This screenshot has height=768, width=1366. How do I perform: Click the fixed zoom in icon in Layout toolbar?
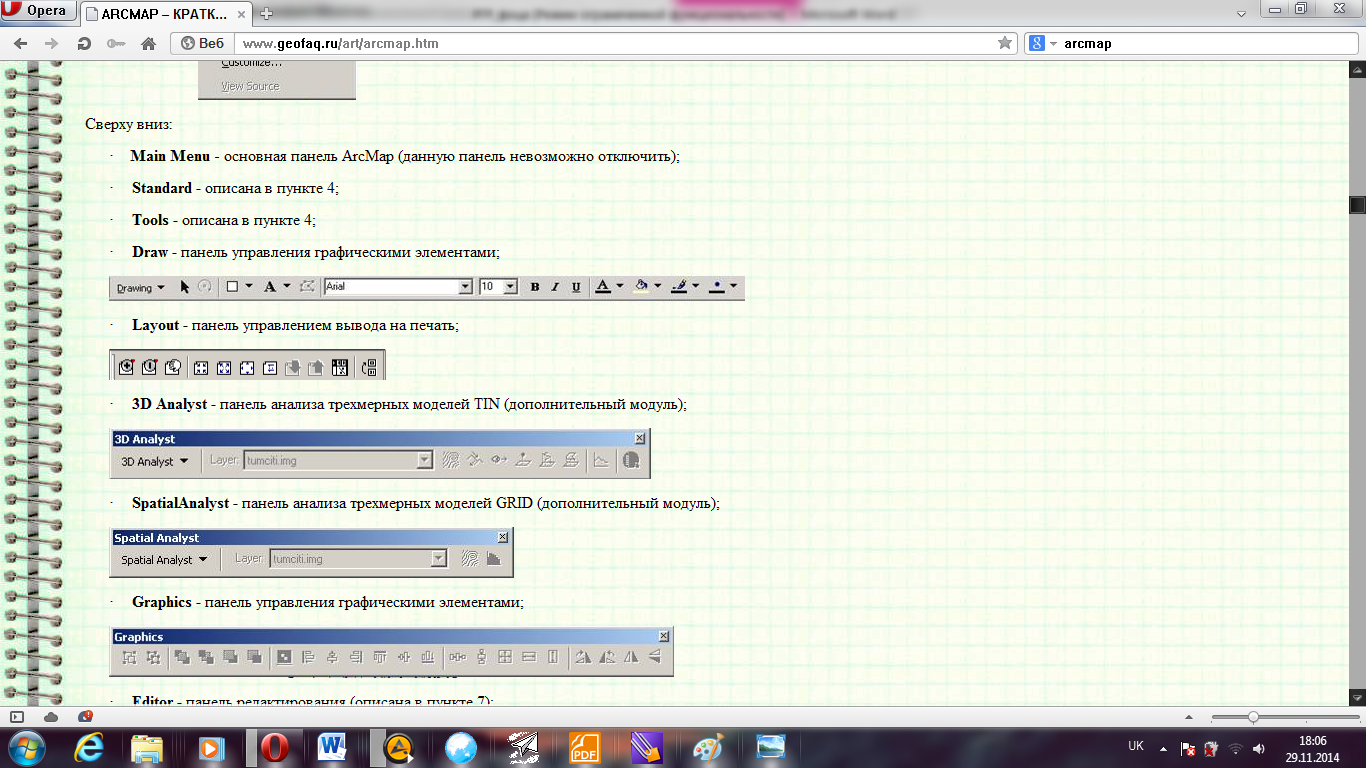pos(201,368)
